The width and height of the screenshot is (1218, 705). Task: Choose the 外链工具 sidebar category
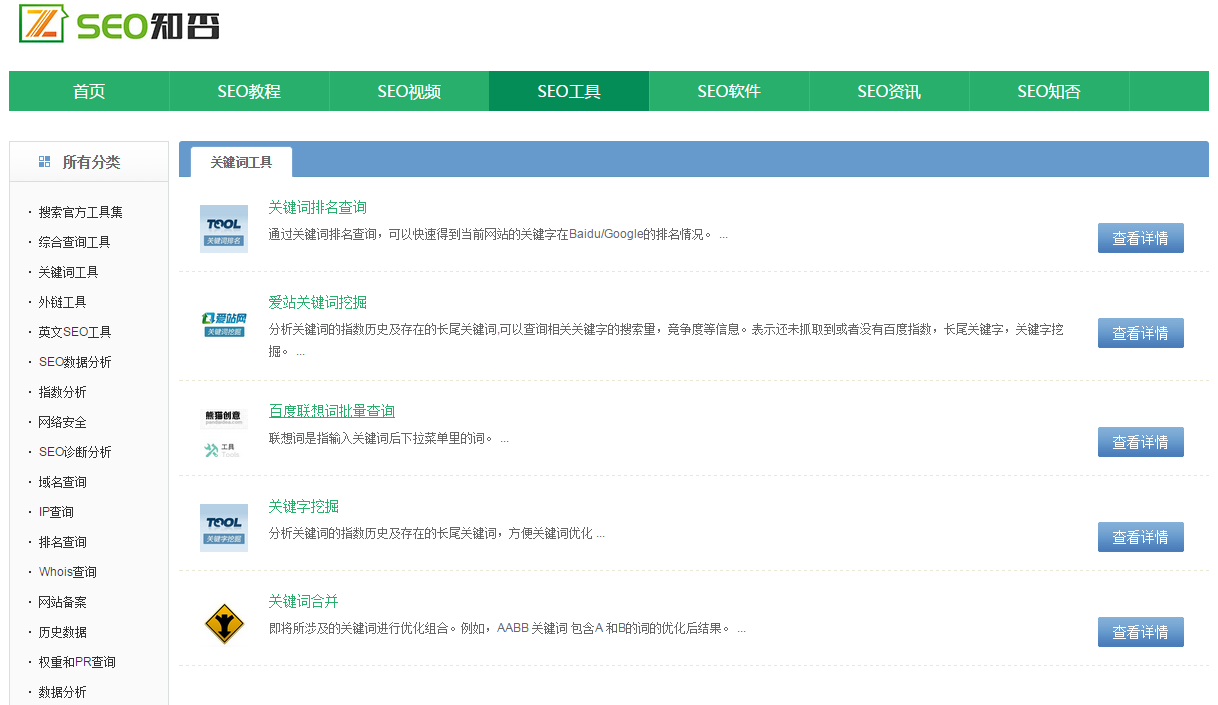63,302
